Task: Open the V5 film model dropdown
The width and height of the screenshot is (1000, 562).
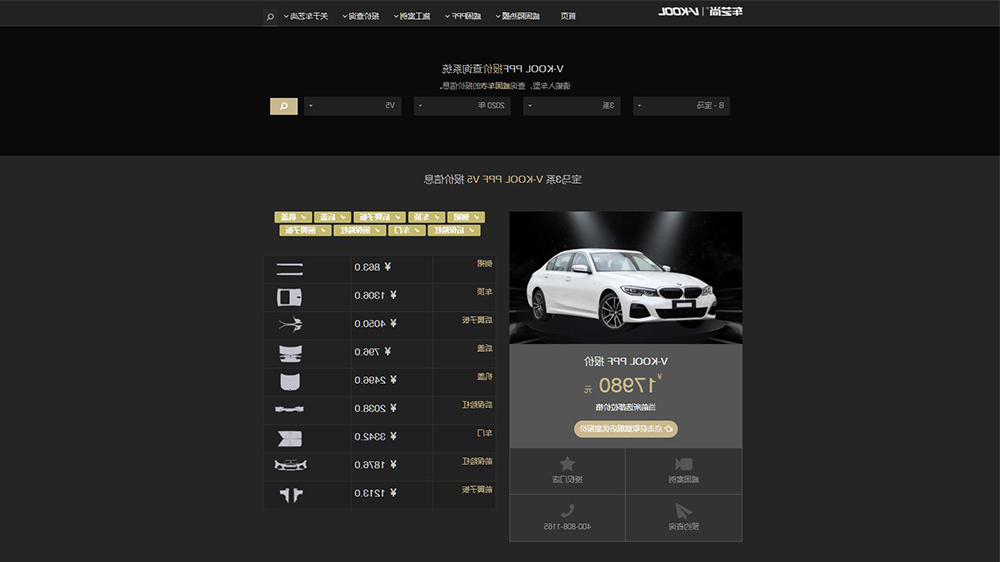Action: [353, 106]
